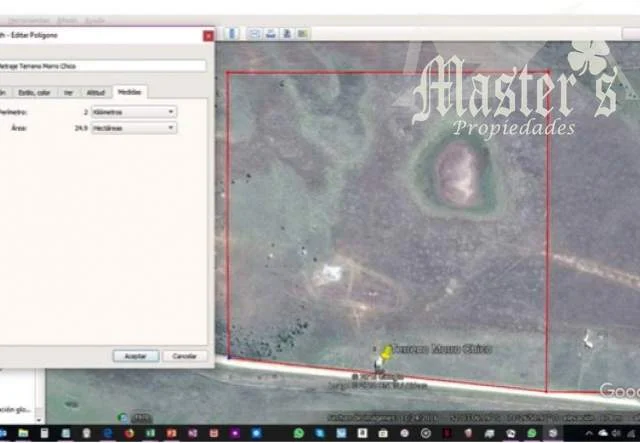
Task: Click the Aceptar button
Action: 136,356
